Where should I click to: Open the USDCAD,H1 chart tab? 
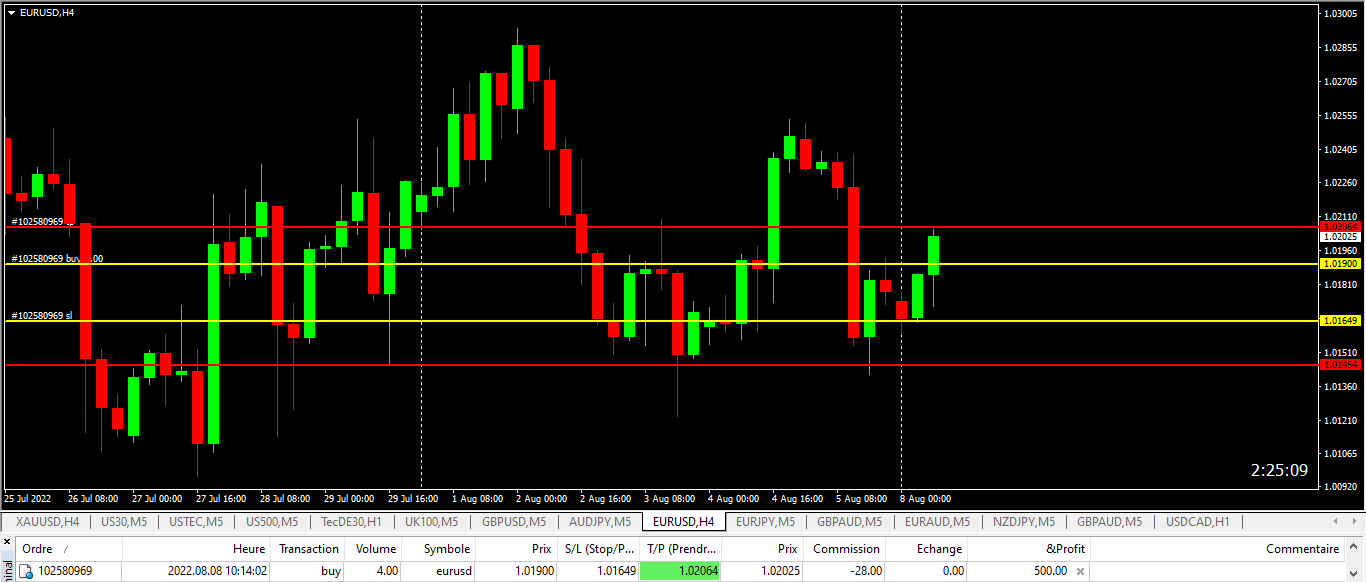[x=1197, y=521]
